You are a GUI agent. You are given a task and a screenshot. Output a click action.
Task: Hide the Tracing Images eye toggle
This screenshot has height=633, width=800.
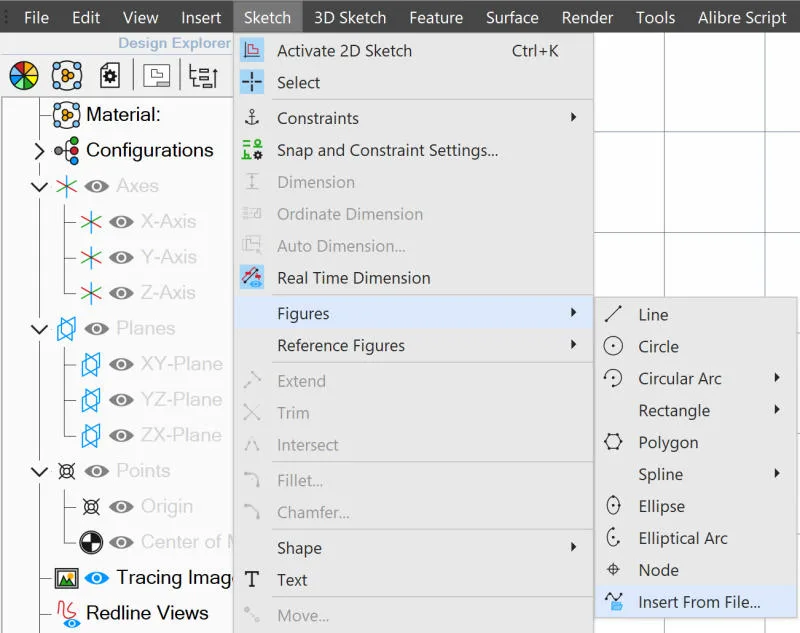(x=96, y=578)
